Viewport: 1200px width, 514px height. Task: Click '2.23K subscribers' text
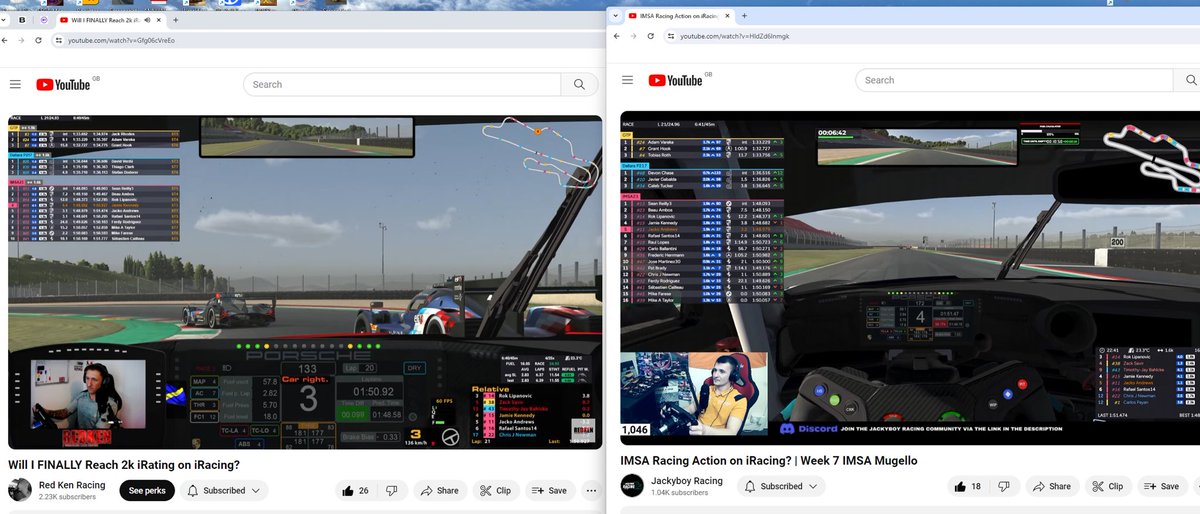click(68, 498)
